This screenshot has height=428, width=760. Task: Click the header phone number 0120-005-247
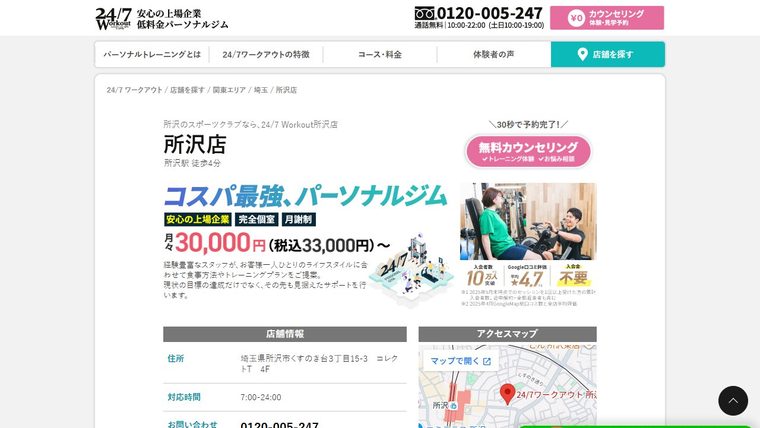coord(490,13)
